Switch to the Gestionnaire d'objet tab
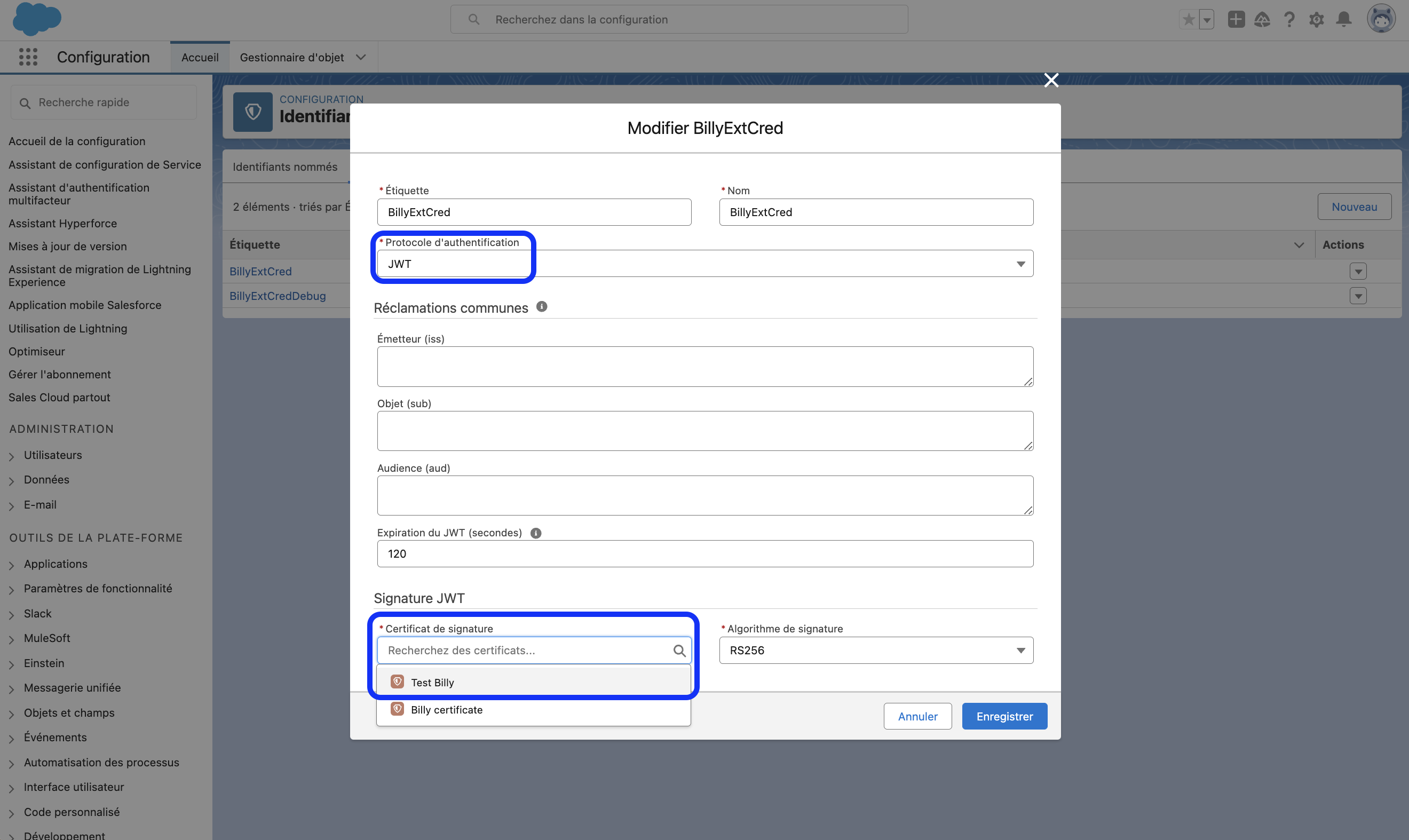The image size is (1409, 840). point(291,57)
